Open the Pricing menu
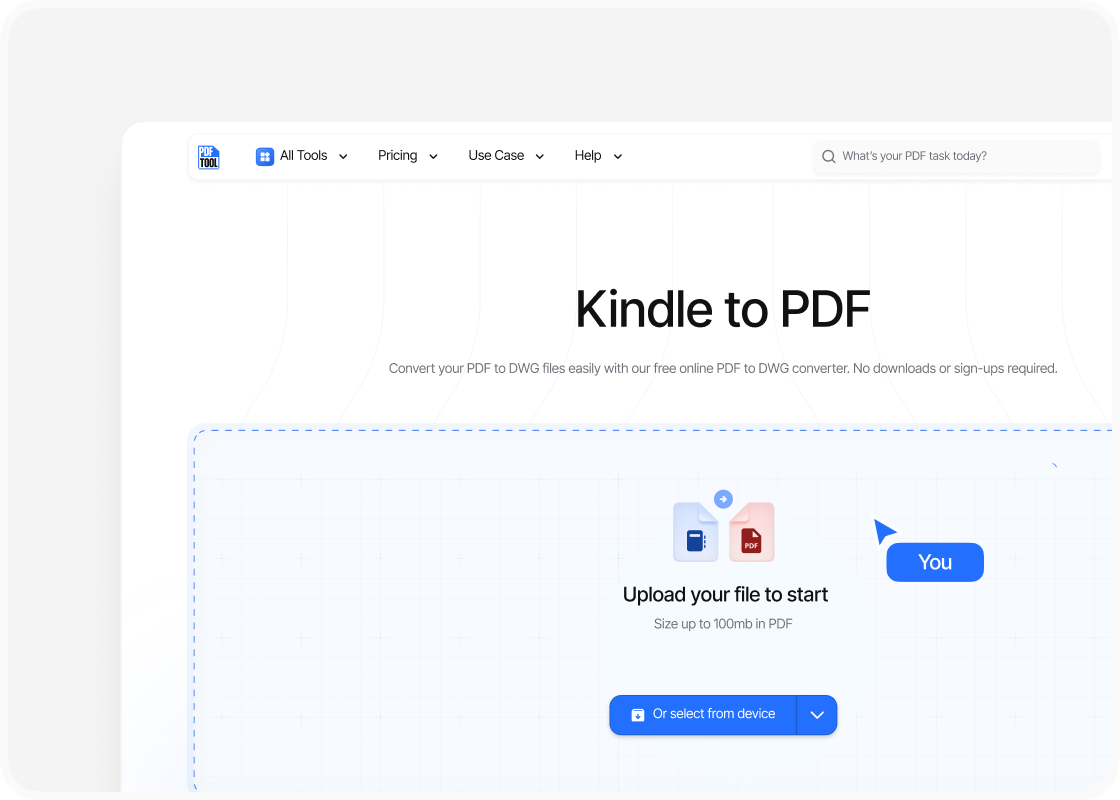The height and width of the screenshot is (800, 1120). point(407,156)
